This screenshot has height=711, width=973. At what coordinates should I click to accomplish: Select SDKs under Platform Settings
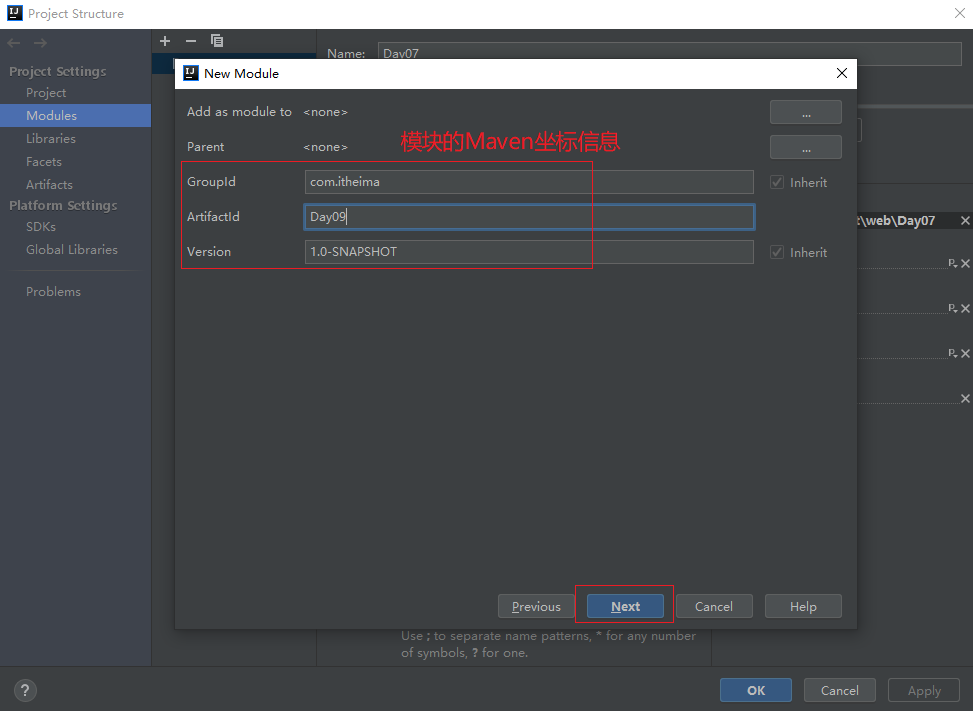coord(41,227)
